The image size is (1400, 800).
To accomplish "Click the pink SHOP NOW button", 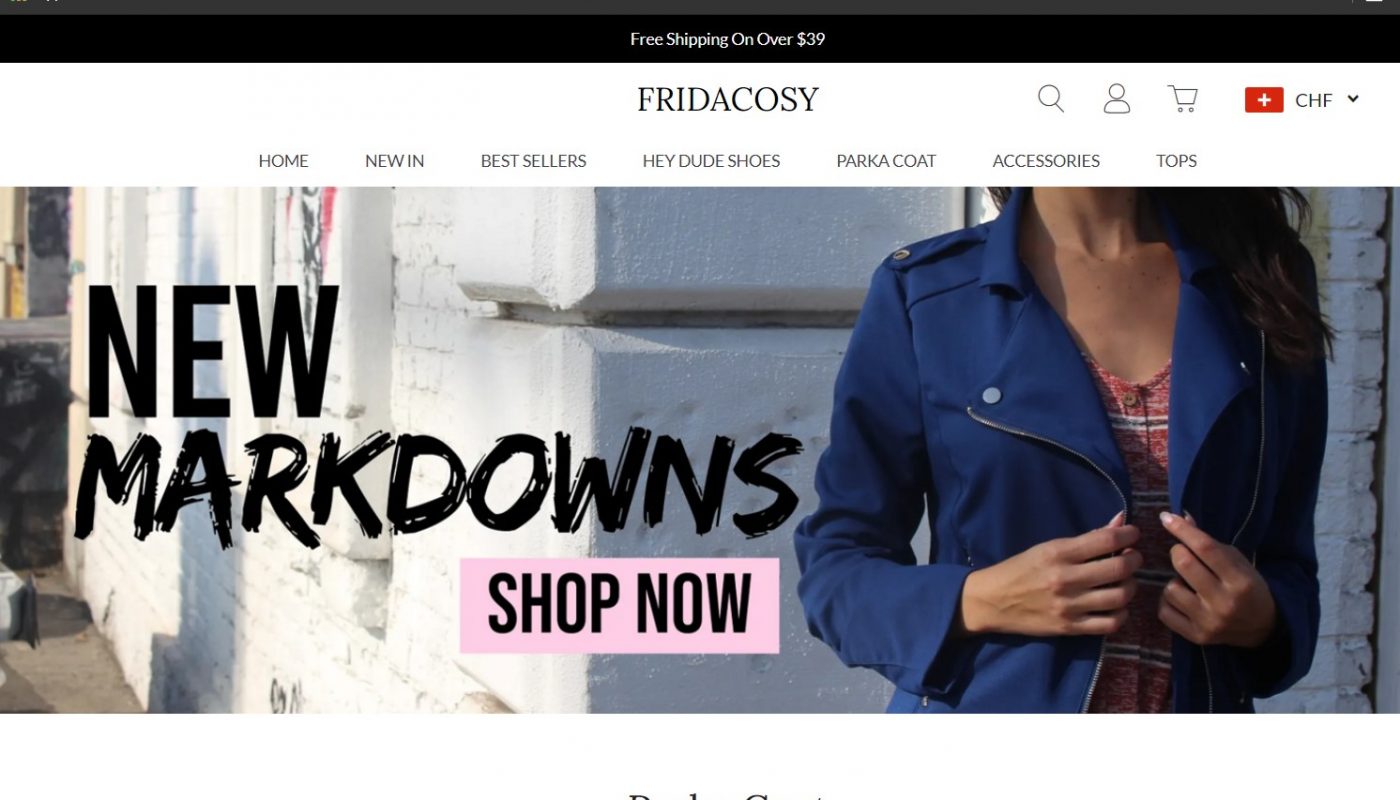I will click(619, 605).
